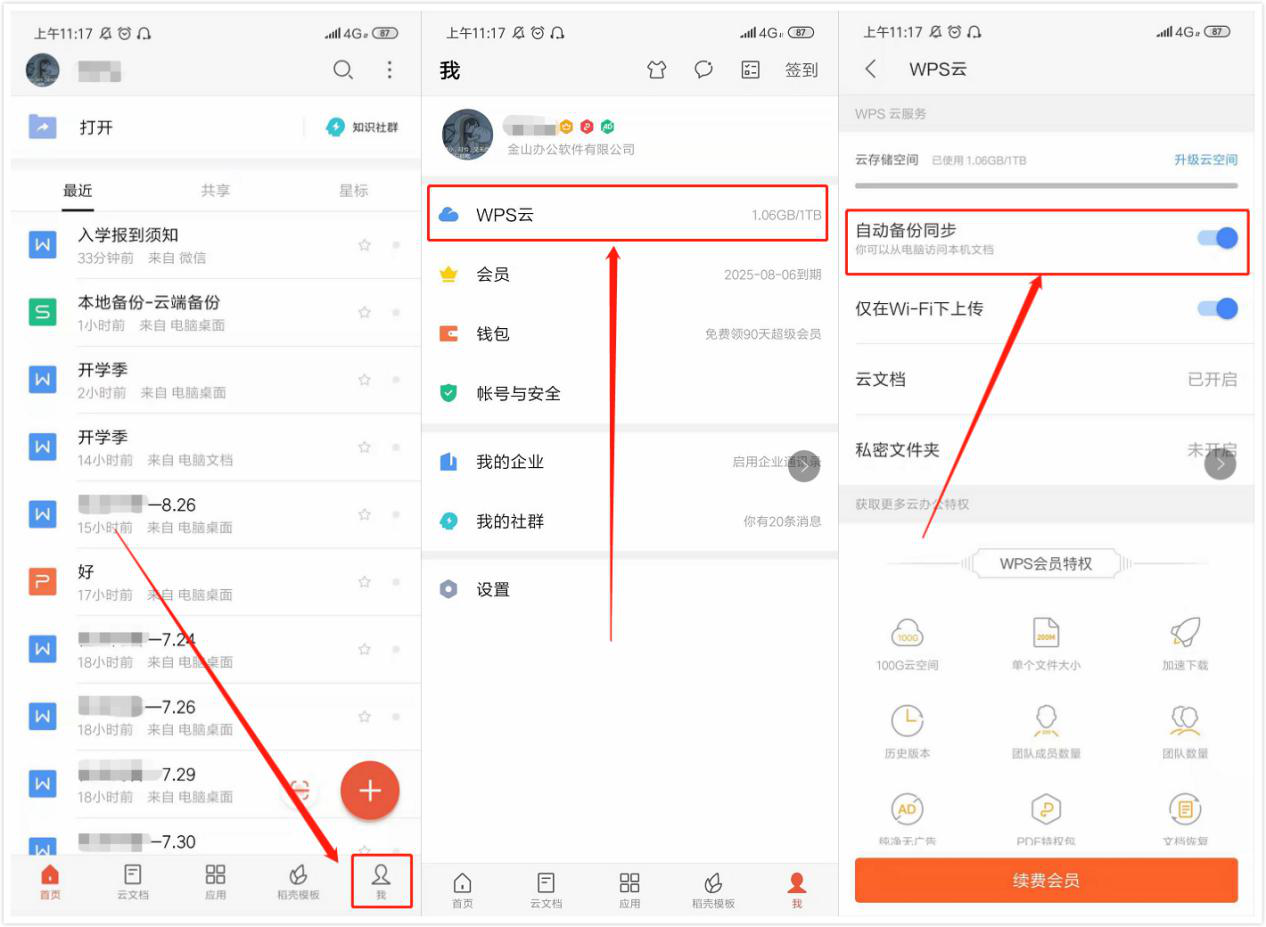The width and height of the screenshot is (1266, 927).
Task: Open the three-dot more options menu
Action: 389,70
